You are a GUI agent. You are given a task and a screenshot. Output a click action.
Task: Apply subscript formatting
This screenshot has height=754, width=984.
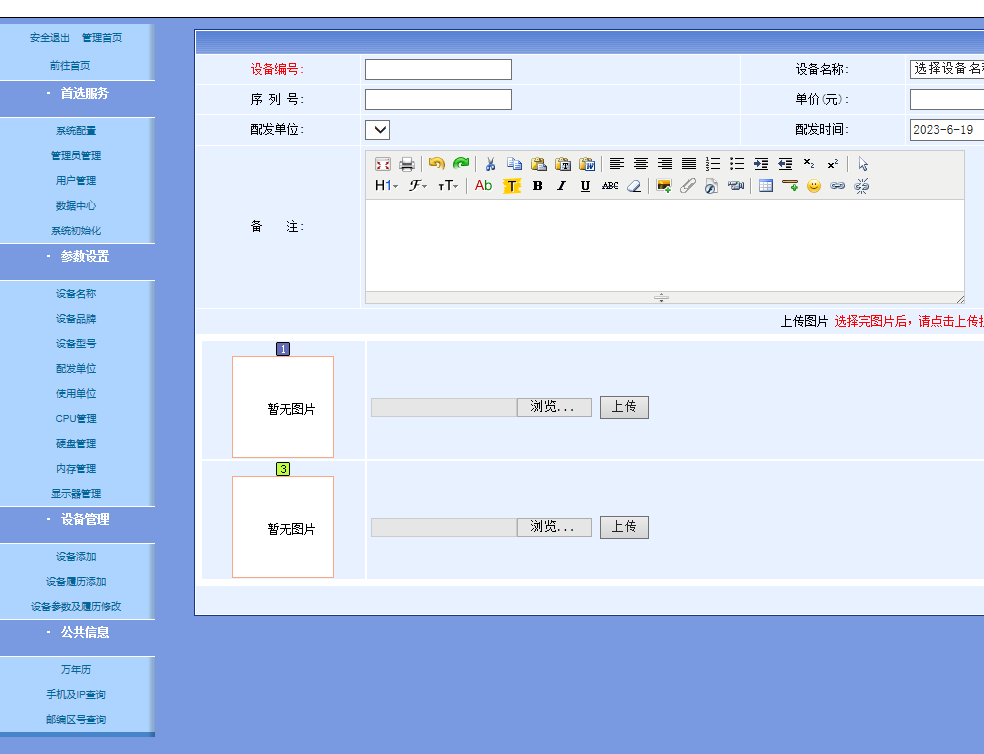(809, 164)
